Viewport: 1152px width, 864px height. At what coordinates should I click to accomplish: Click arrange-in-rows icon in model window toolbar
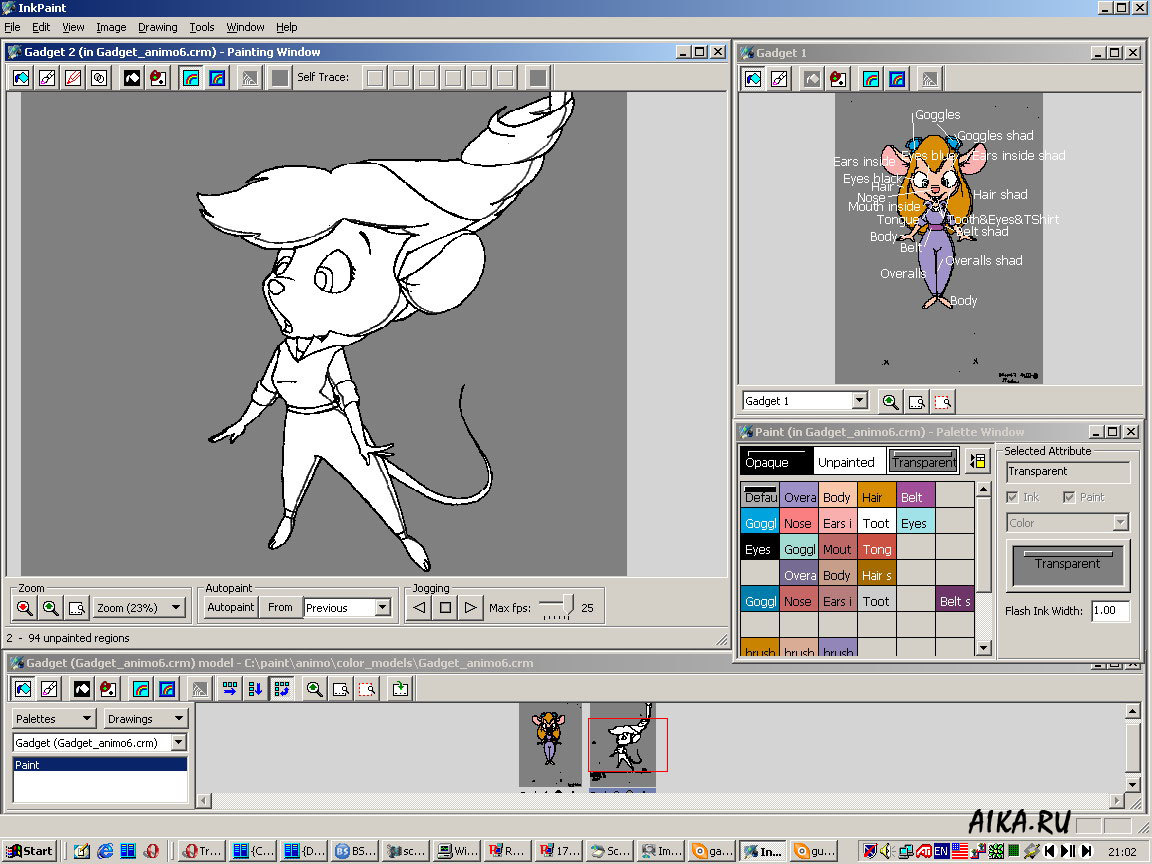pyautogui.click(x=230, y=689)
